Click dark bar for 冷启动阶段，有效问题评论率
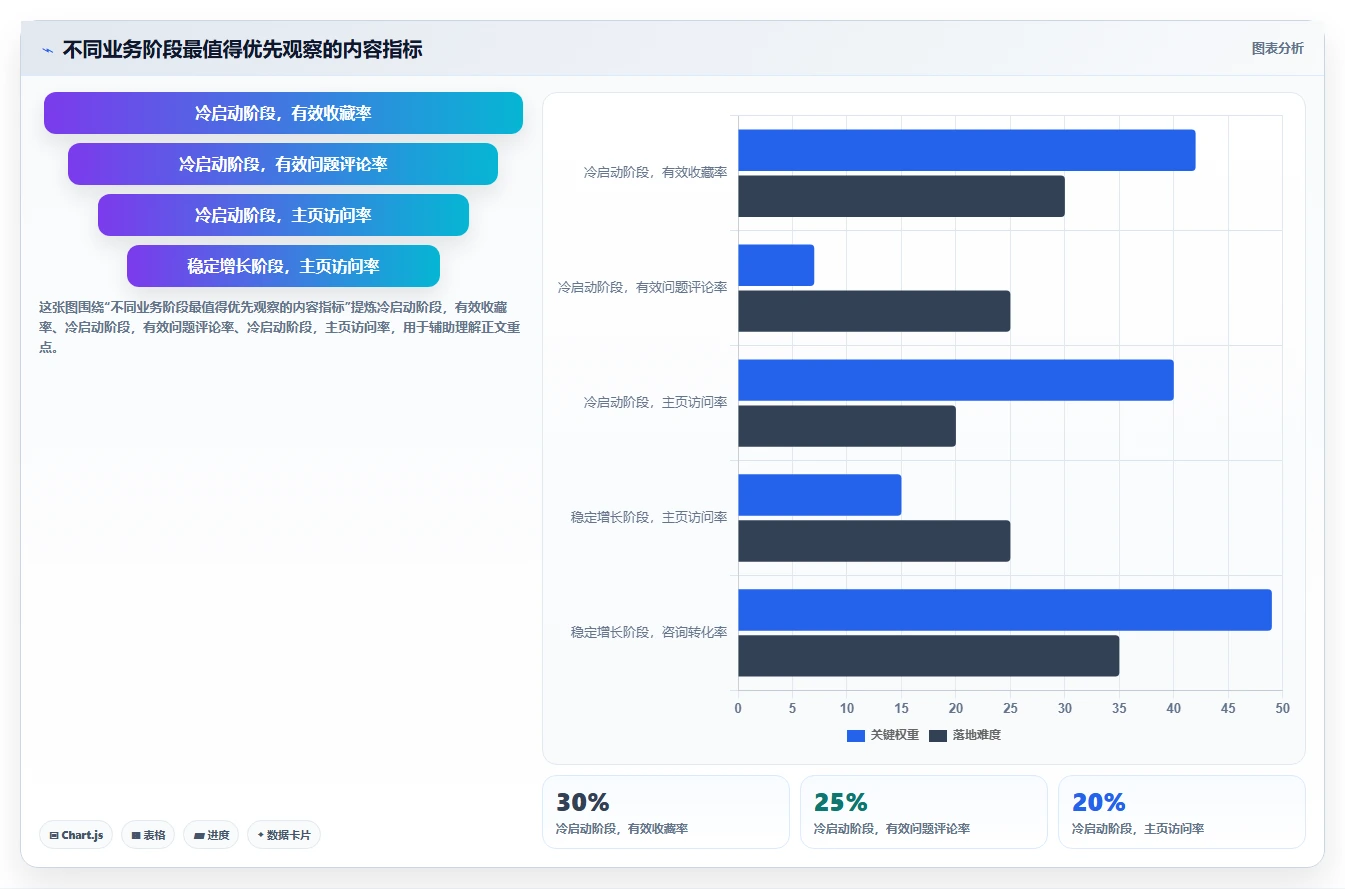This screenshot has width=1345, height=889. pyautogui.click(x=875, y=311)
